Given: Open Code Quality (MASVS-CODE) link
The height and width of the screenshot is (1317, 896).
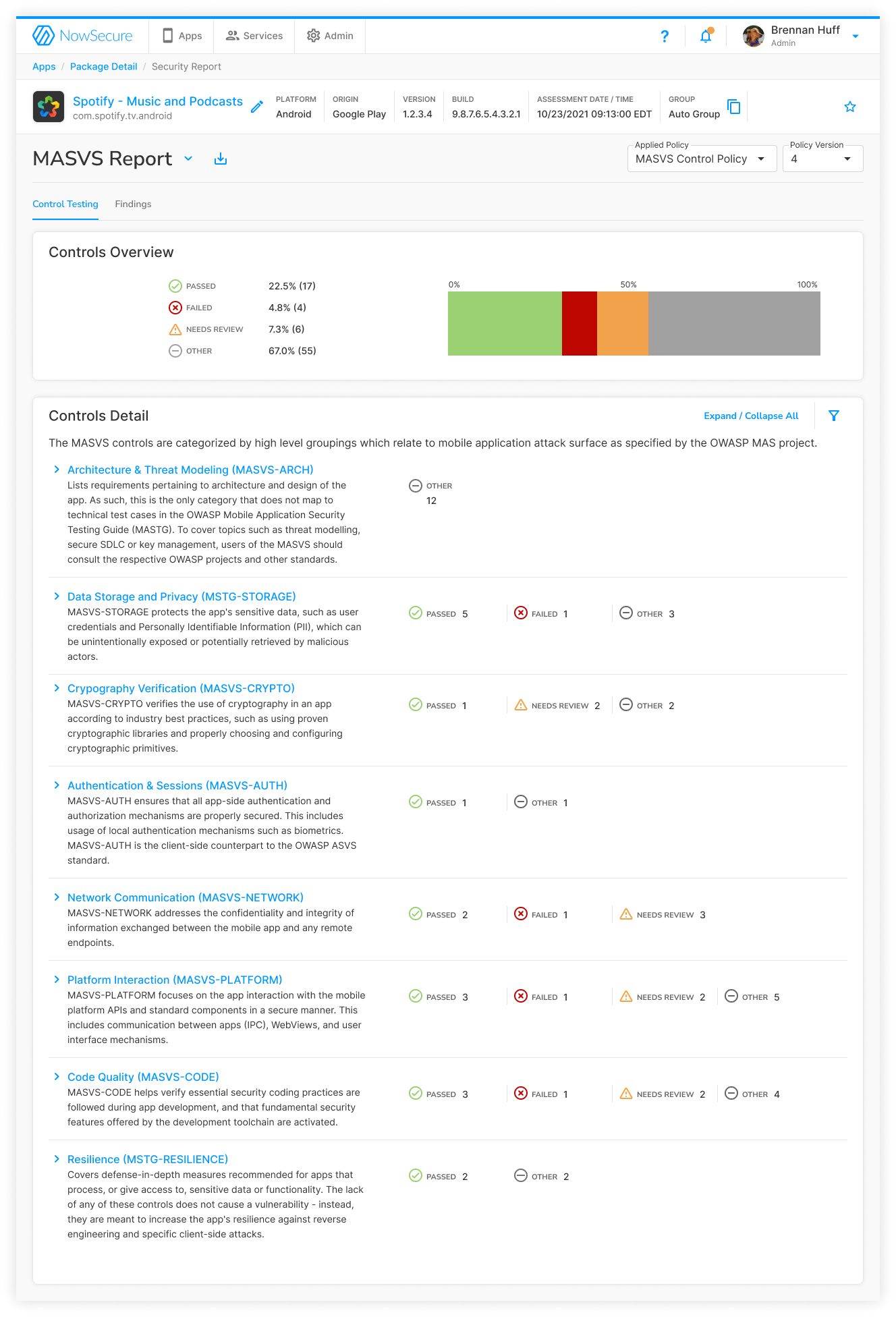Looking at the screenshot, I should pyautogui.click(x=143, y=1077).
